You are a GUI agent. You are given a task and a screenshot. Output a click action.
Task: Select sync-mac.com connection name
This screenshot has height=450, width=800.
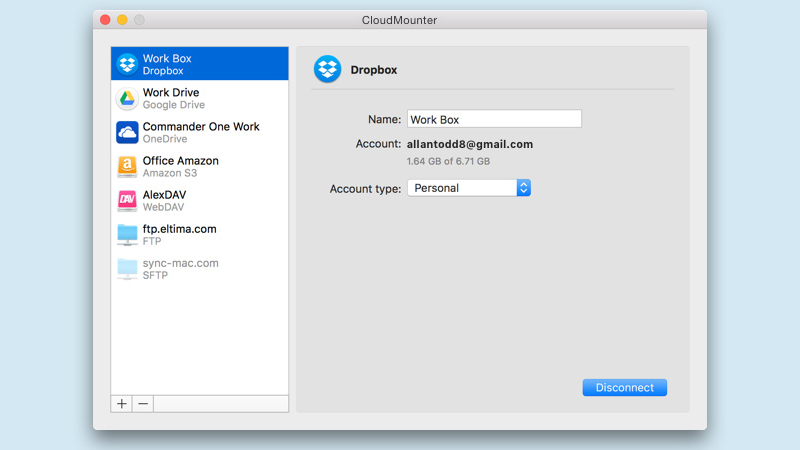pos(181,263)
